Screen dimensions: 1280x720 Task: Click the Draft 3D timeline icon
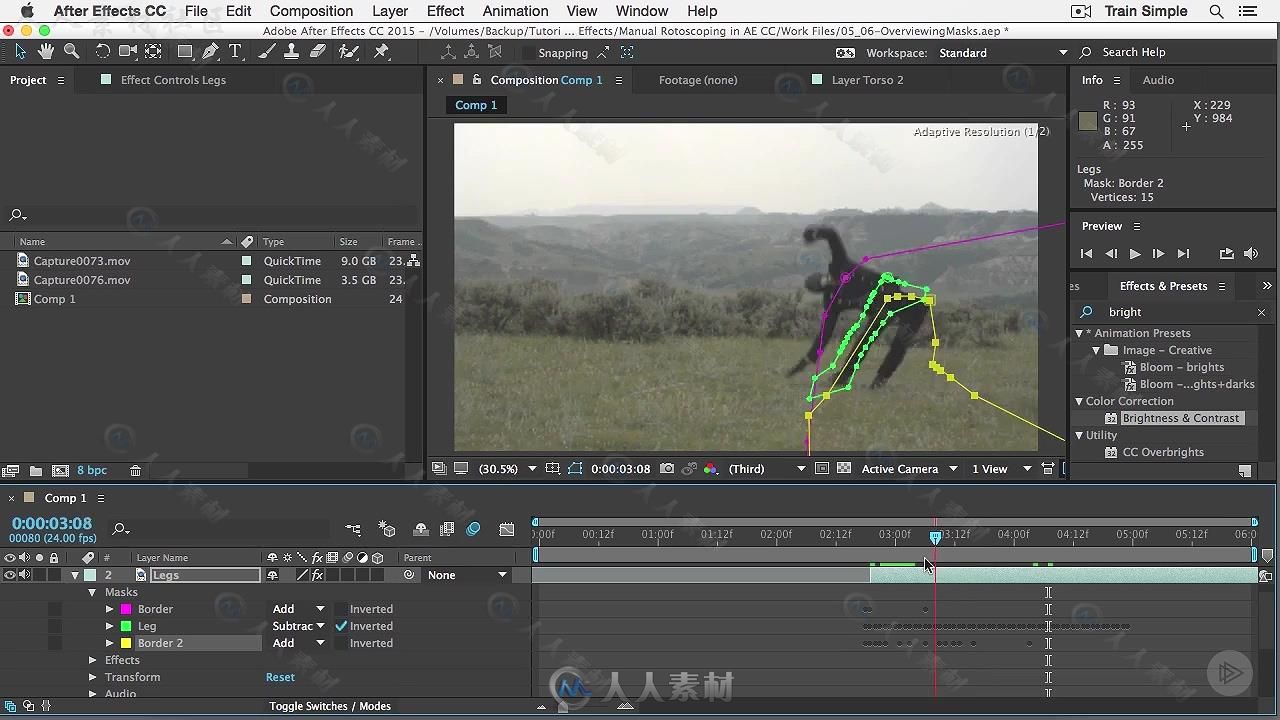388,530
